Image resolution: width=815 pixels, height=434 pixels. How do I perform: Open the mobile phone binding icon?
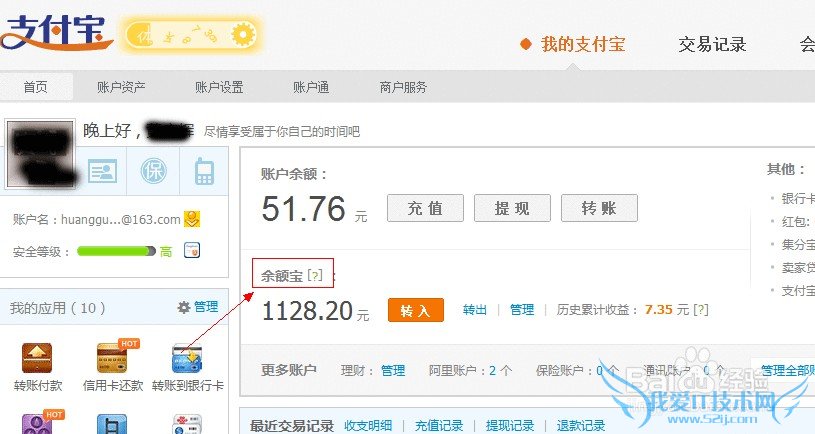pos(204,171)
